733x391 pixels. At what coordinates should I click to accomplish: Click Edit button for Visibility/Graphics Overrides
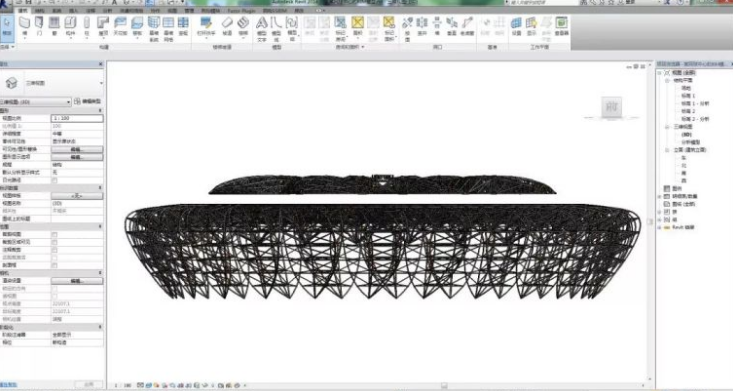[77, 149]
